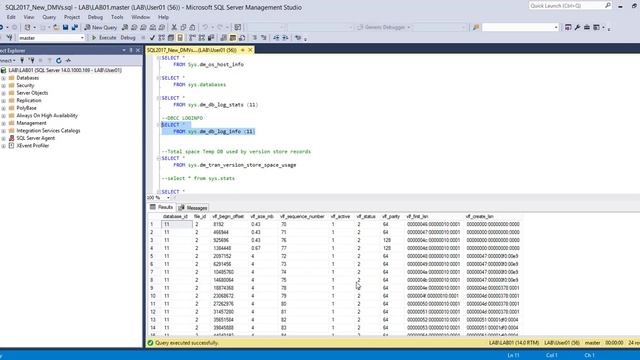Toggle the Object Explorer auto-hide pin
Screen dimensions: 640x360
click(131, 50)
